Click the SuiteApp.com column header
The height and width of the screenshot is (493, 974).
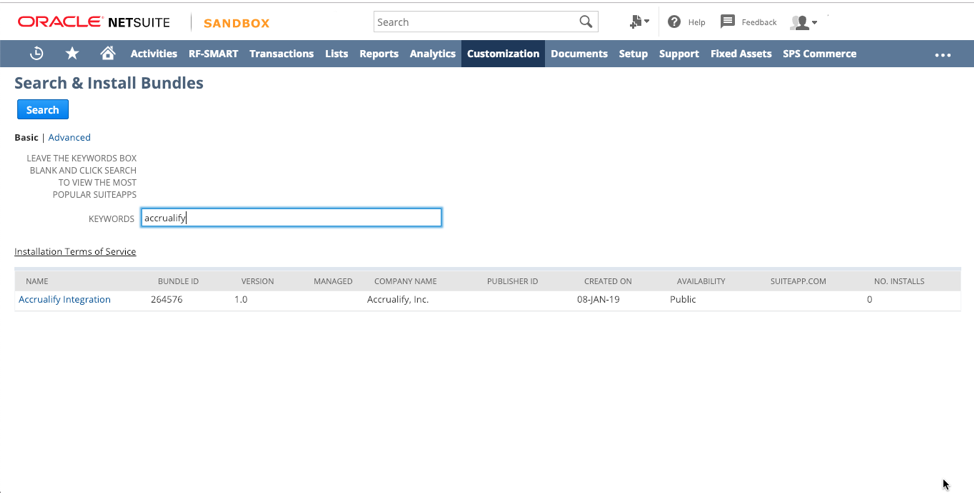click(x=798, y=281)
